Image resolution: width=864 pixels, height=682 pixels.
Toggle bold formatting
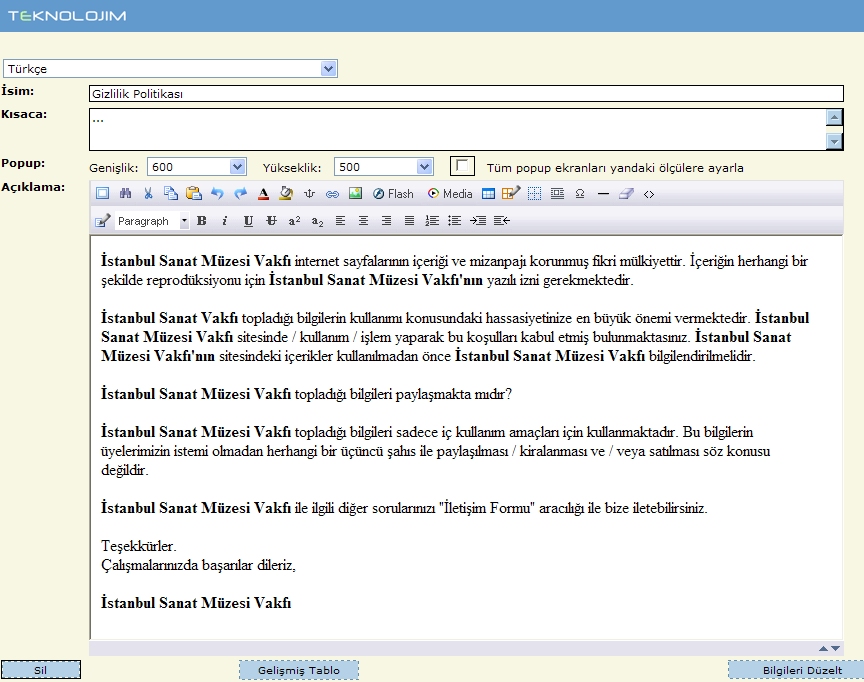click(x=202, y=220)
